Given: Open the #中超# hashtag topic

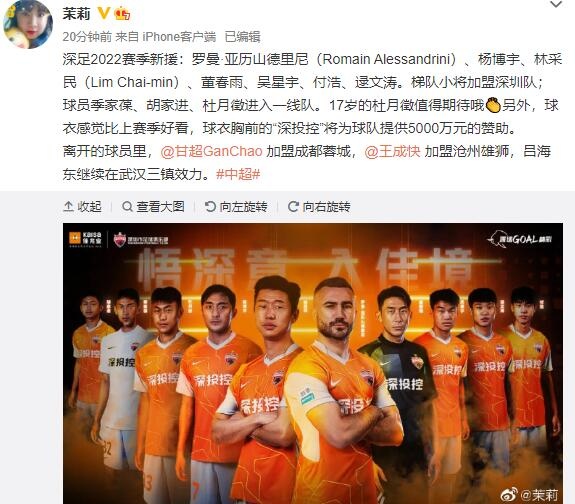Looking at the screenshot, I should (238, 174).
